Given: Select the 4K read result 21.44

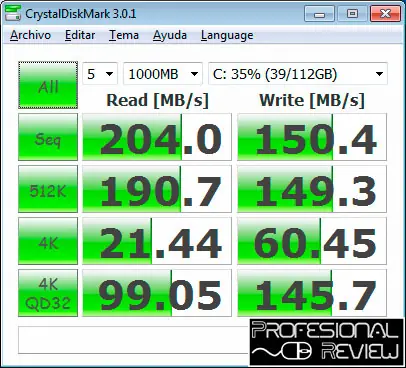Looking at the screenshot, I should click(x=157, y=241).
